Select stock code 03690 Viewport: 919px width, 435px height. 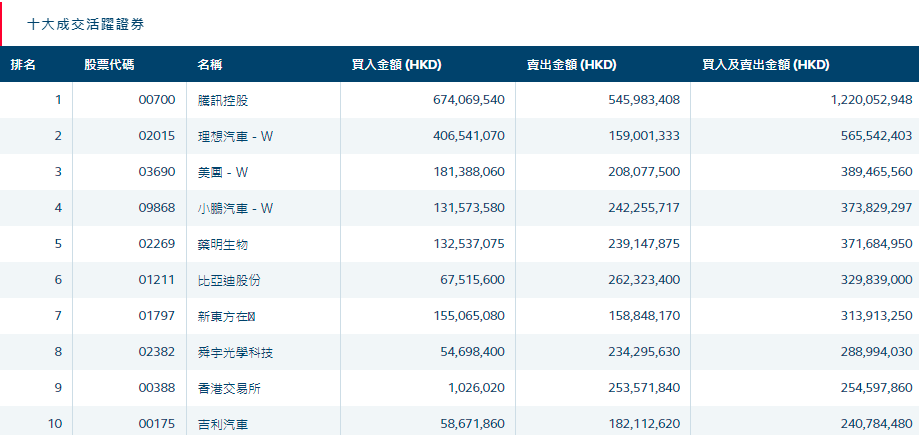pos(156,172)
